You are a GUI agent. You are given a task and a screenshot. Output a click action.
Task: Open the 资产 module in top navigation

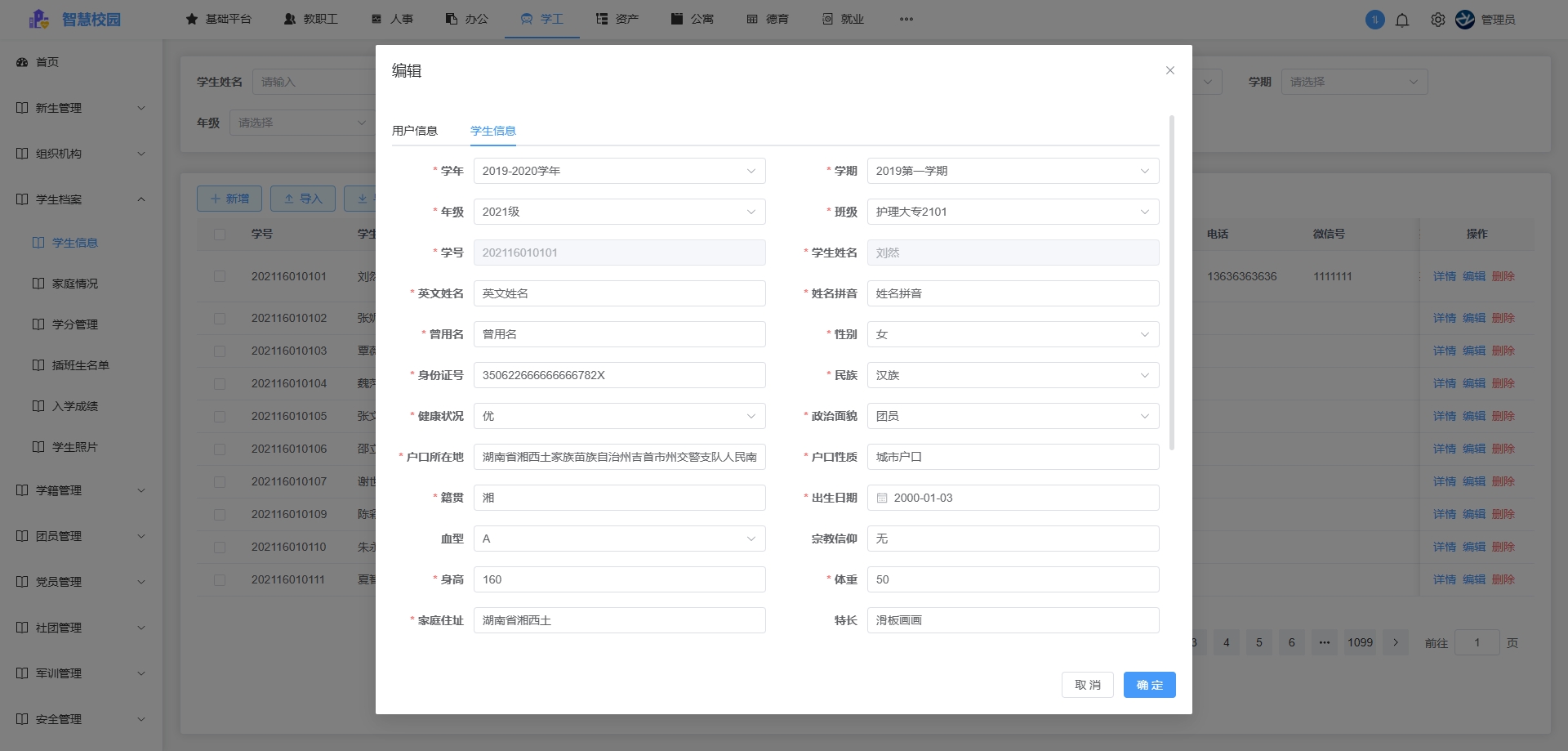pyautogui.click(x=626, y=18)
